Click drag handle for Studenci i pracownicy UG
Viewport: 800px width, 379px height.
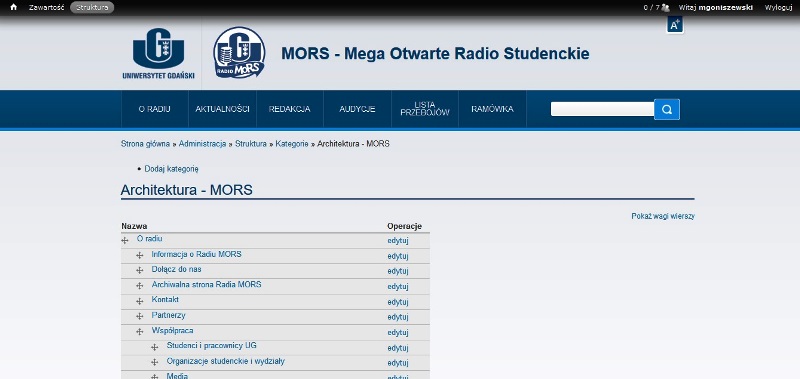[155, 347]
